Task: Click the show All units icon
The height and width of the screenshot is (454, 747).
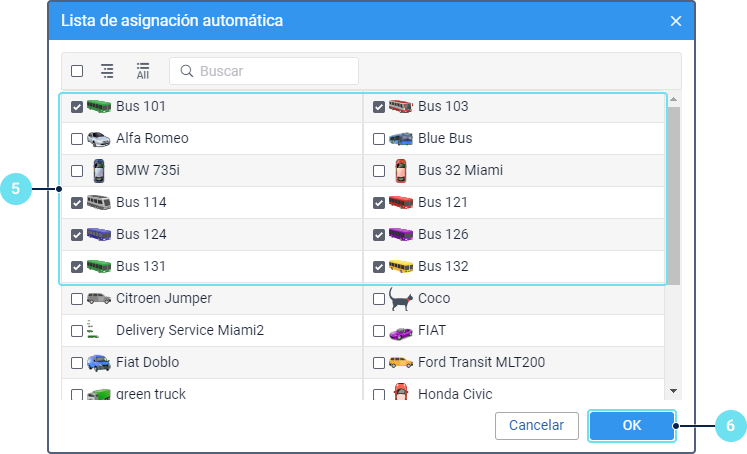Action: click(143, 71)
